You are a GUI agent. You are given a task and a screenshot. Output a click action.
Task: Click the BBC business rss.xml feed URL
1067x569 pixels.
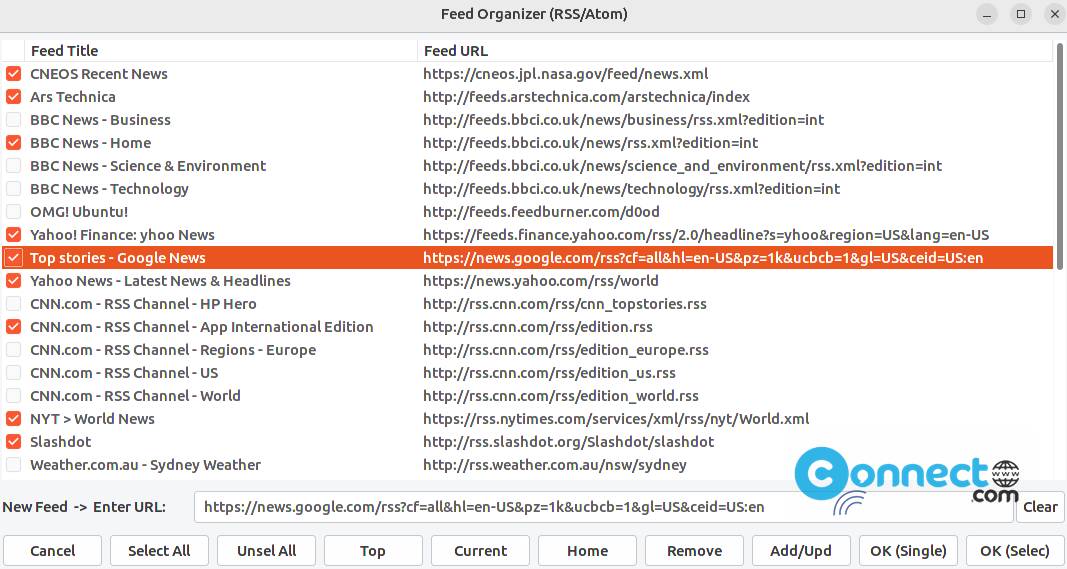pos(623,120)
